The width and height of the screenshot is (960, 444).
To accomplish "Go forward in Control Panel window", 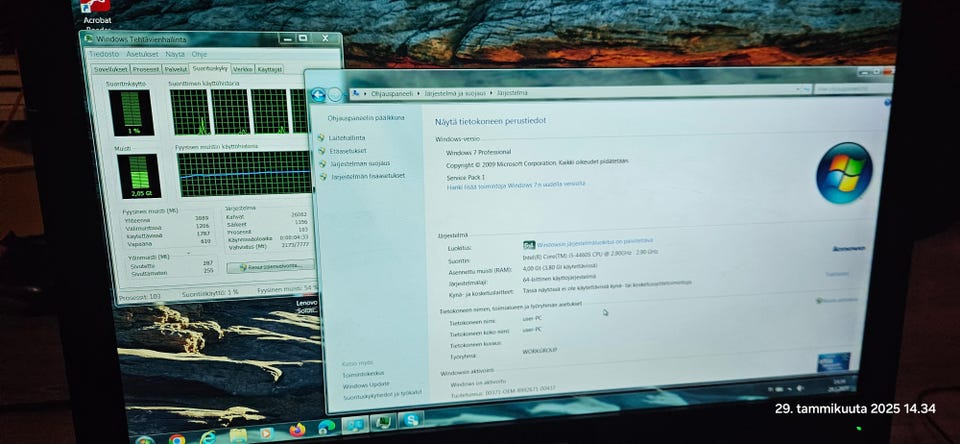I will pyautogui.click(x=335, y=94).
